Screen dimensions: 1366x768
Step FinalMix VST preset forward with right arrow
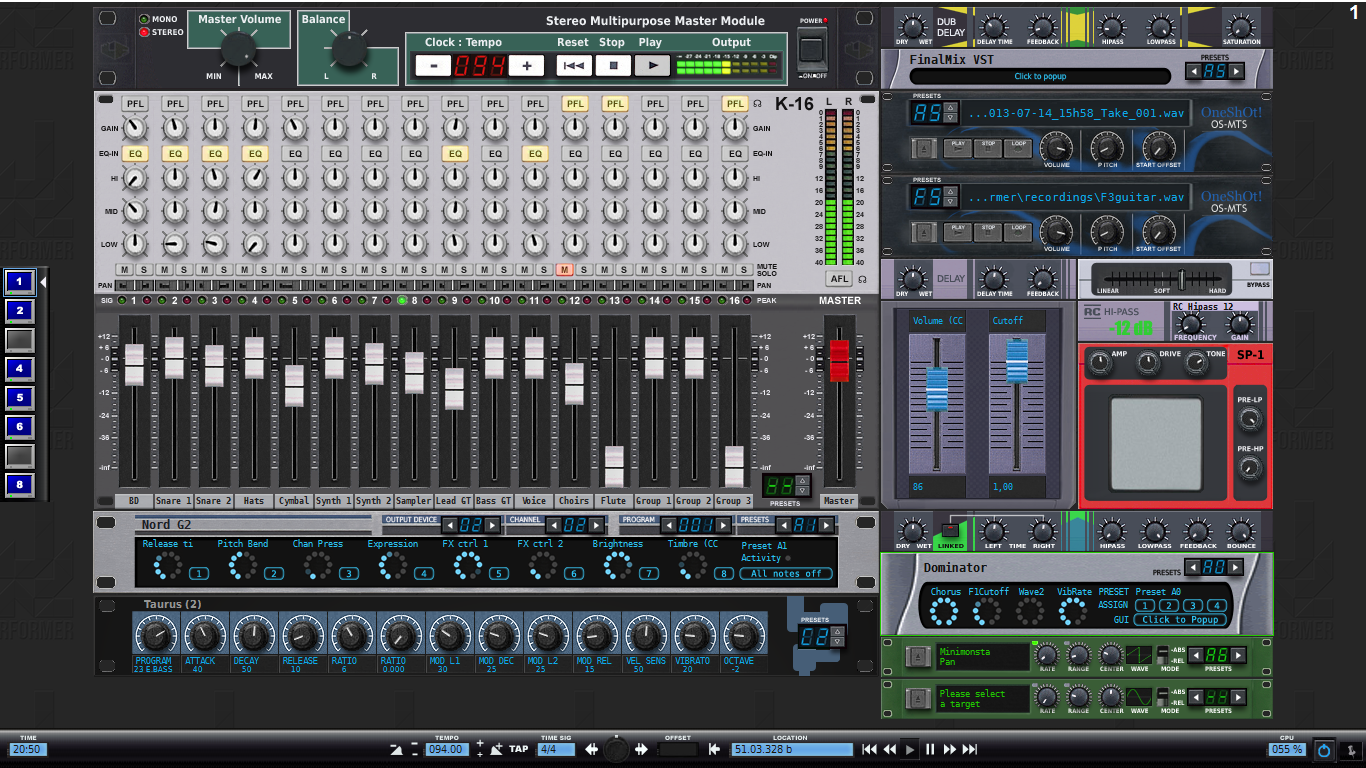1236,72
